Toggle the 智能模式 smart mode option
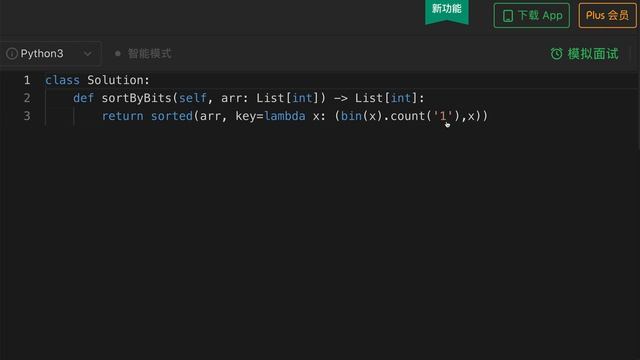 coord(143,53)
